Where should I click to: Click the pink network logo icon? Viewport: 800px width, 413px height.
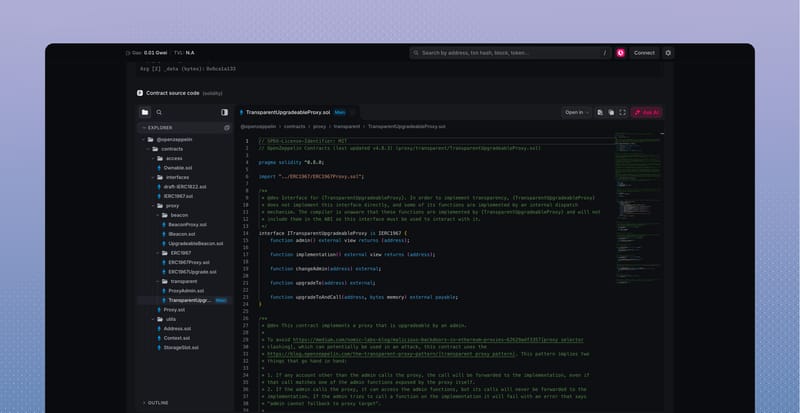coord(620,53)
